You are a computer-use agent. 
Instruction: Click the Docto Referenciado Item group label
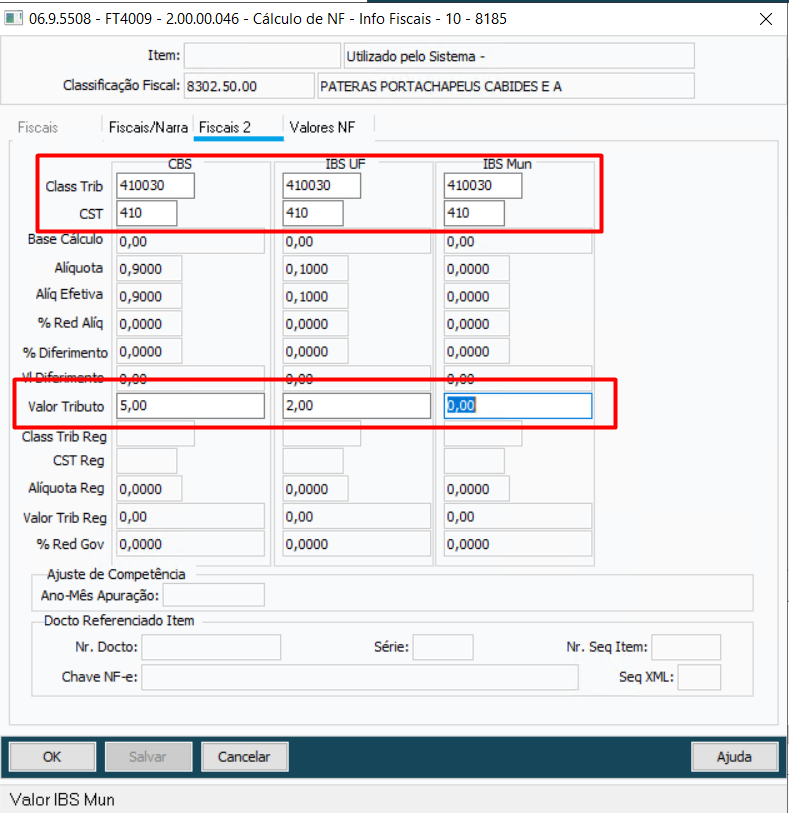(x=119, y=621)
